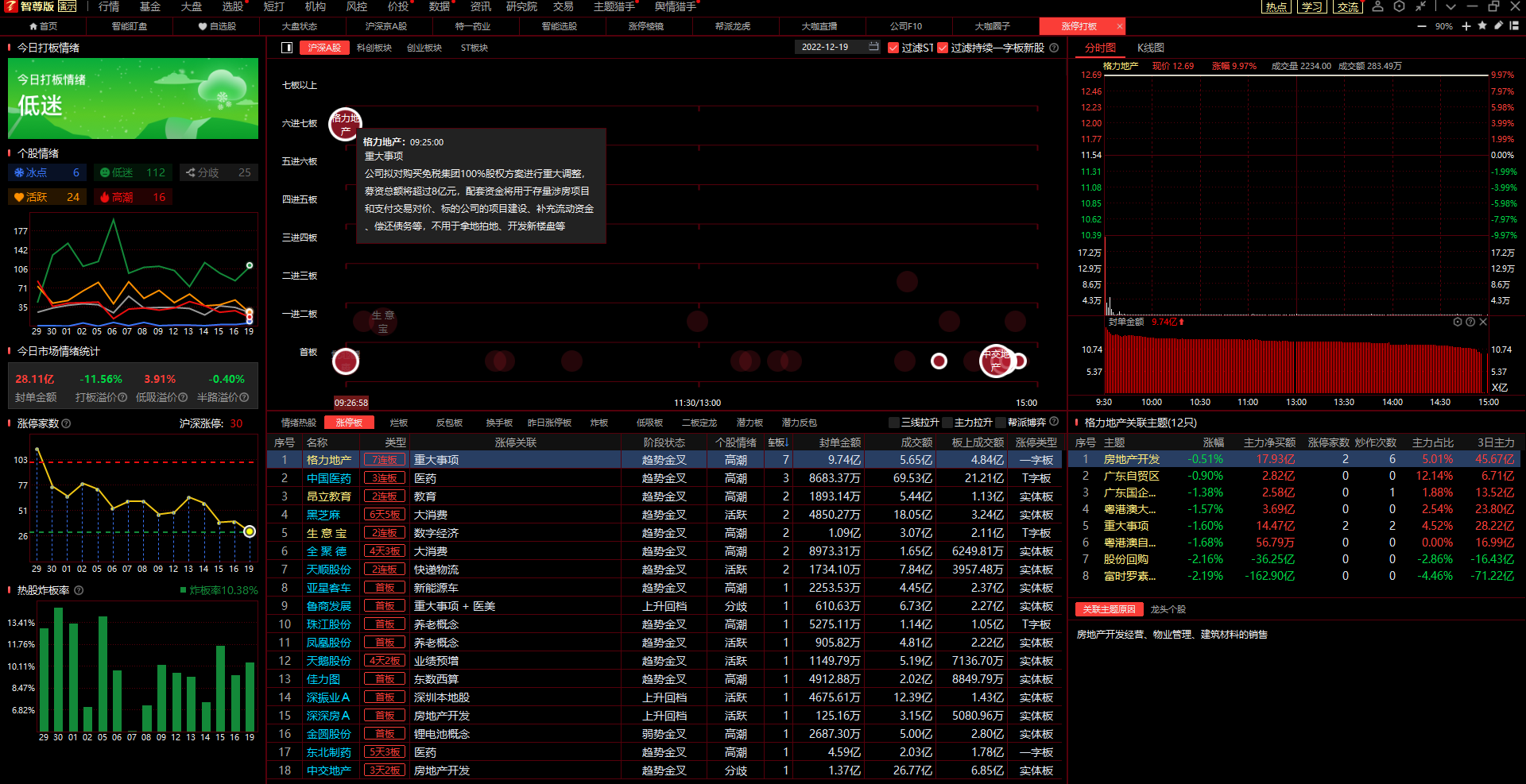The width and height of the screenshot is (1526, 784).
Task: Open the 情绪热股 list tab
Action: click(x=299, y=423)
